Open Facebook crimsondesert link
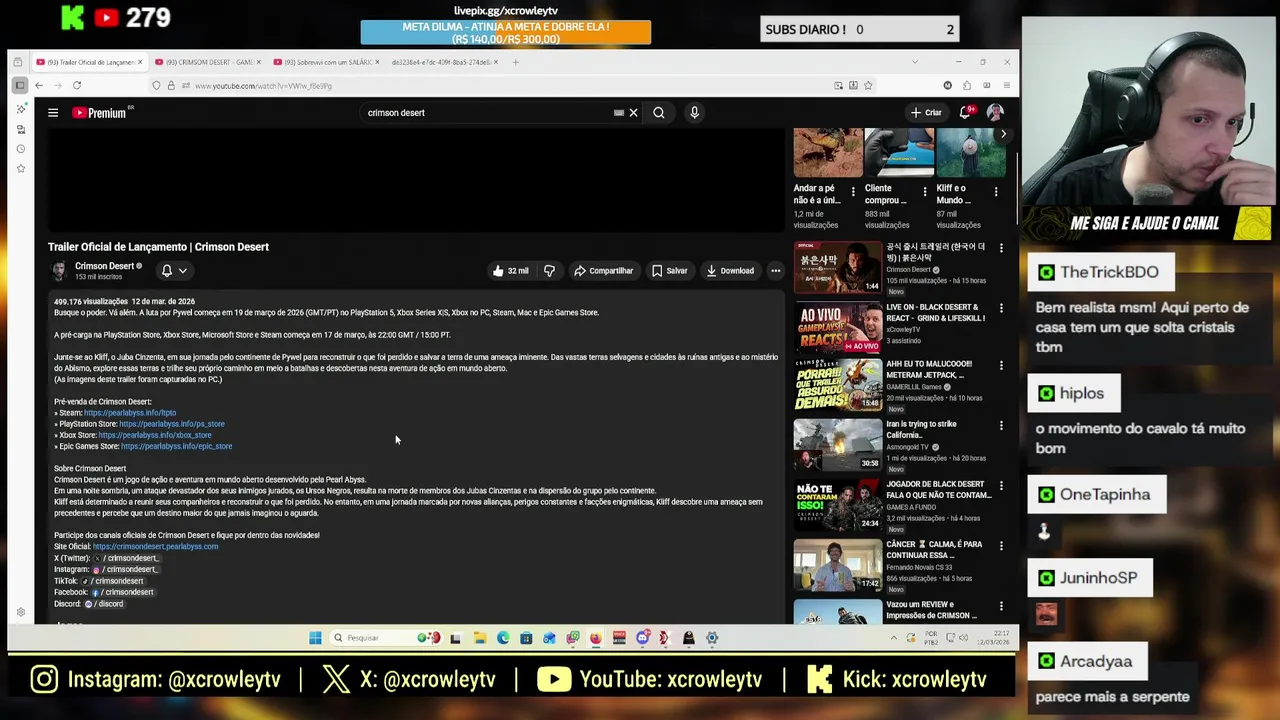Image resolution: width=1280 pixels, height=720 pixels. tap(123, 592)
